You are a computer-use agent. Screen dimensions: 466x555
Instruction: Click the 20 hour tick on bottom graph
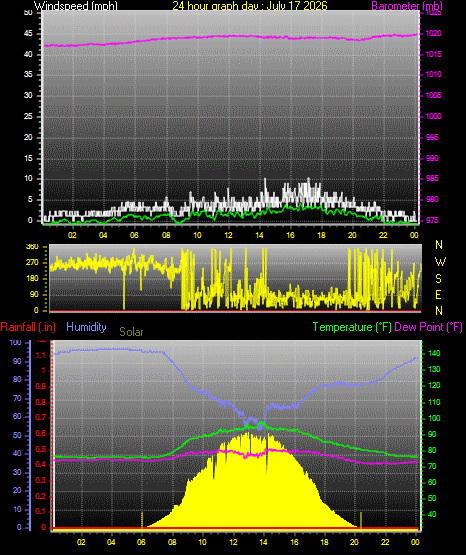tap(354, 542)
